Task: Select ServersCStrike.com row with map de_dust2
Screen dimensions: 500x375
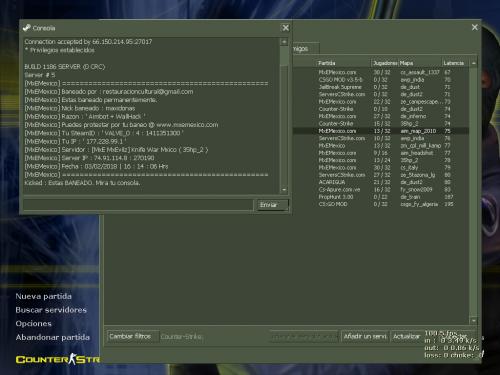Action: (x=381, y=94)
